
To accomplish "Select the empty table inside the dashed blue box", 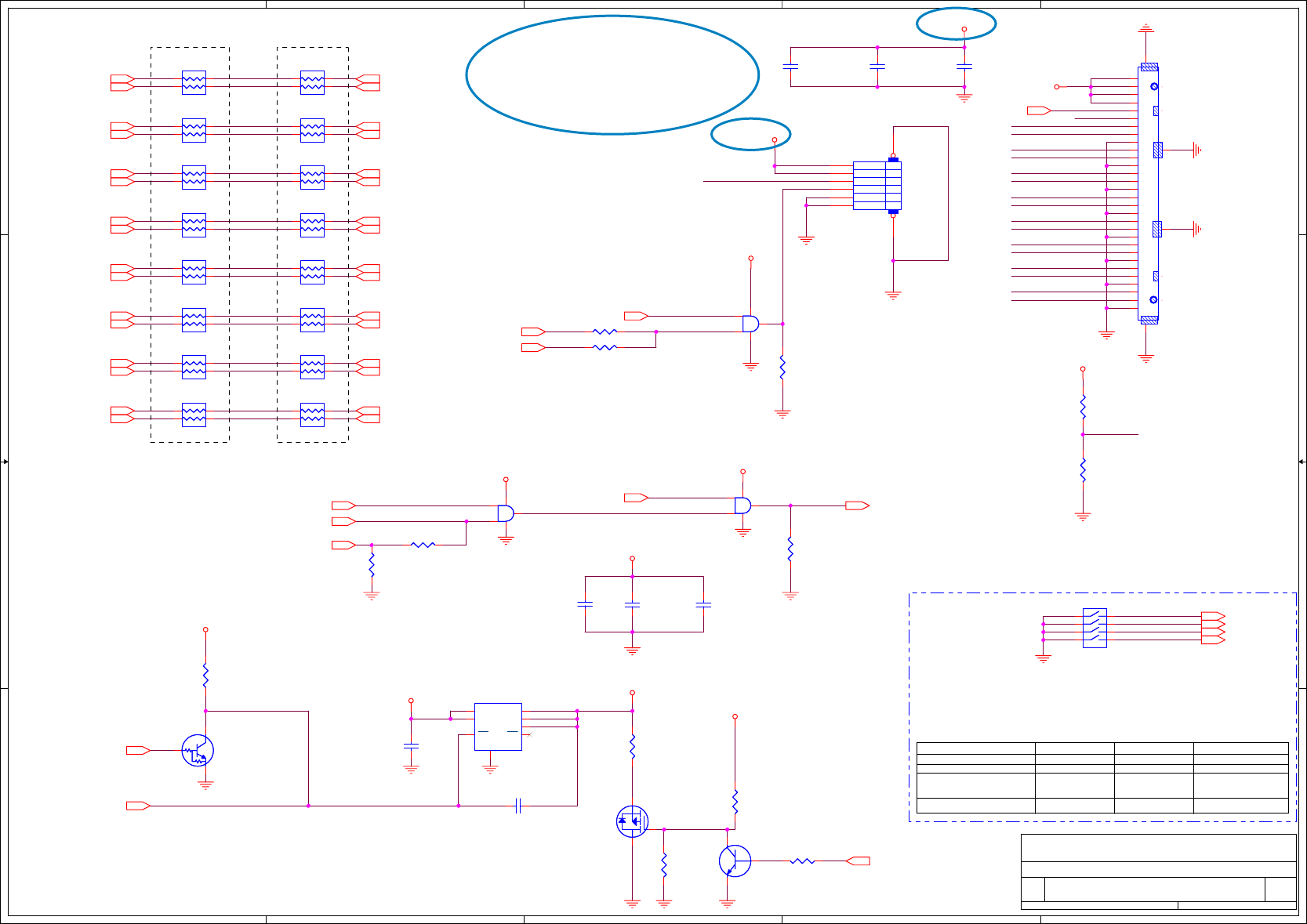I will (1102, 777).
